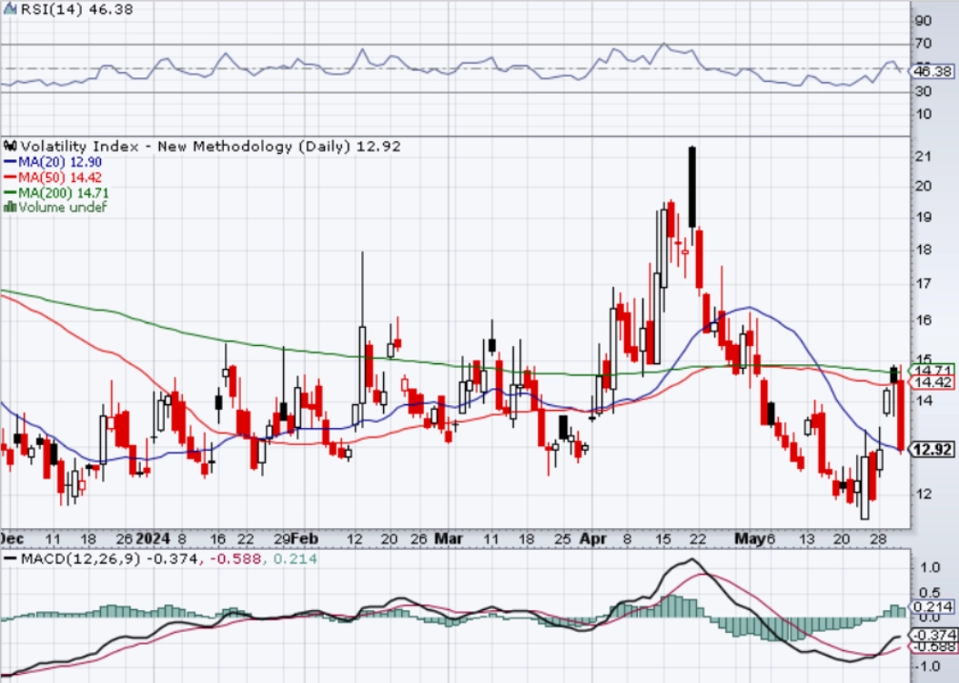Click the 12.92 last price tag
The width and height of the screenshot is (959, 683).
931,449
